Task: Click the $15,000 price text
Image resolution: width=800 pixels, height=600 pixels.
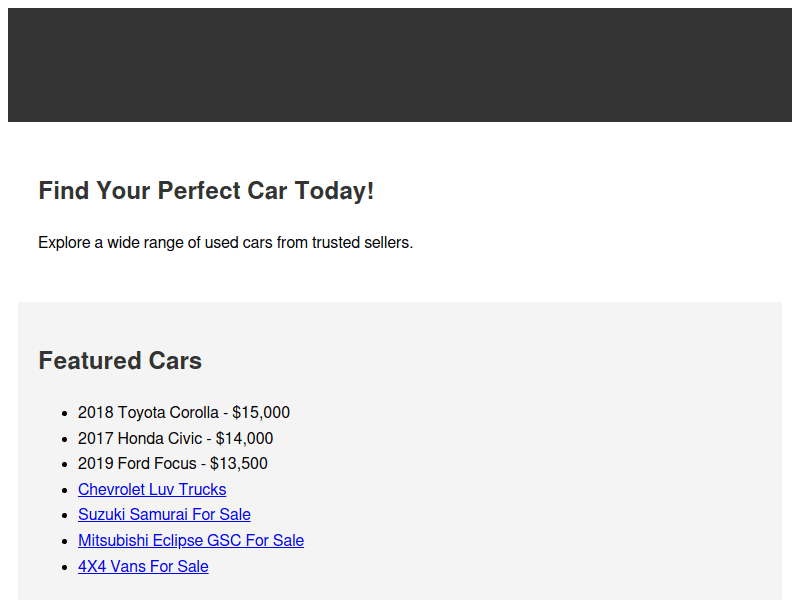Action: (x=261, y=412)
